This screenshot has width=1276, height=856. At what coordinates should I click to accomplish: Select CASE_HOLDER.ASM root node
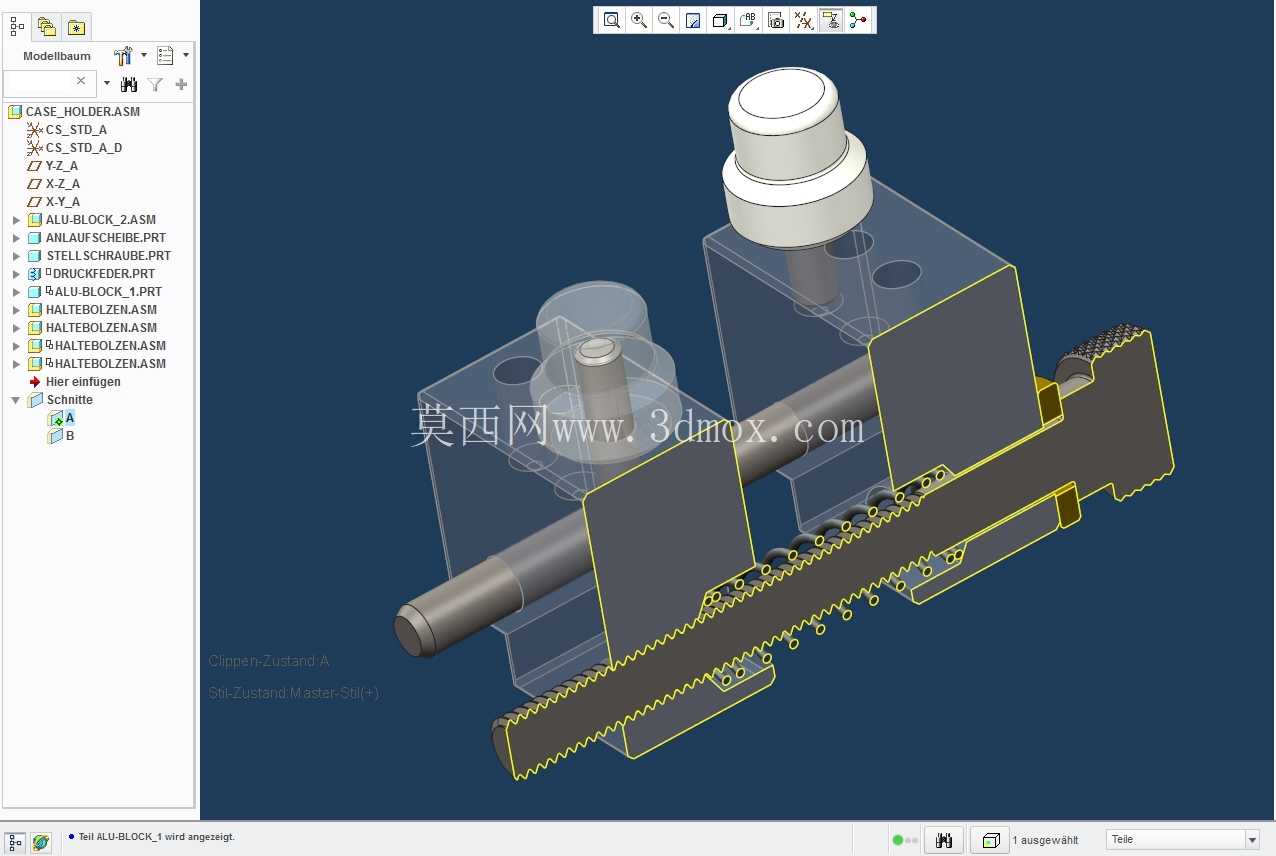pyautogui.click(x=82, y=112)
